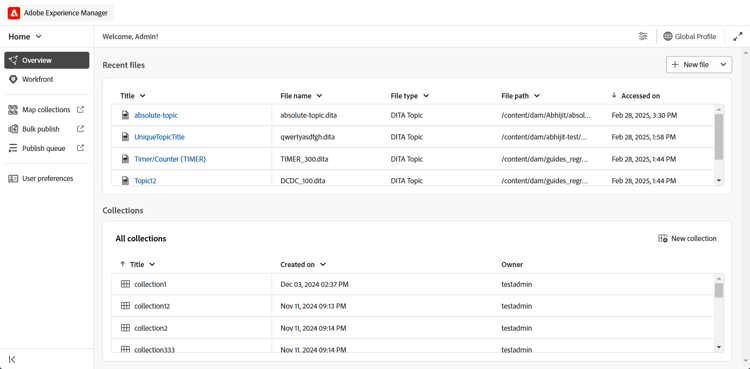Open Map collections external link icon

pyautogui.click(x=80, y=110)
